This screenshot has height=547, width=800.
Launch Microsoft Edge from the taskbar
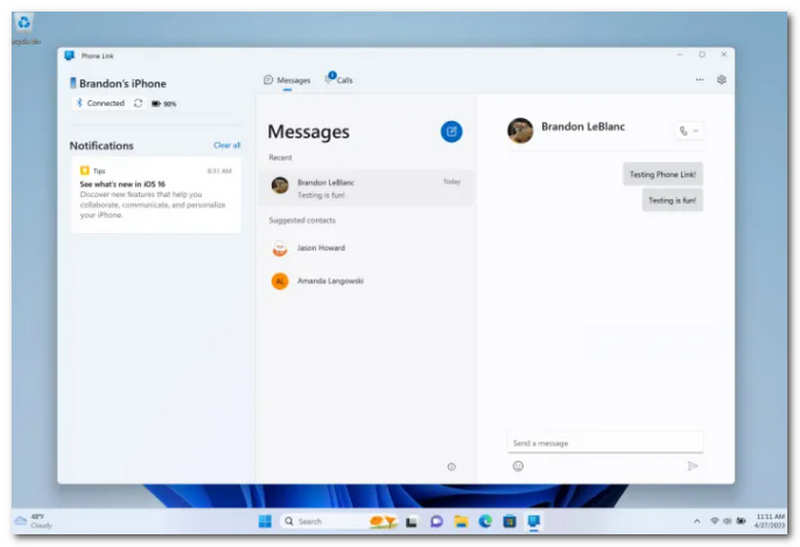(x=485, y=521)
